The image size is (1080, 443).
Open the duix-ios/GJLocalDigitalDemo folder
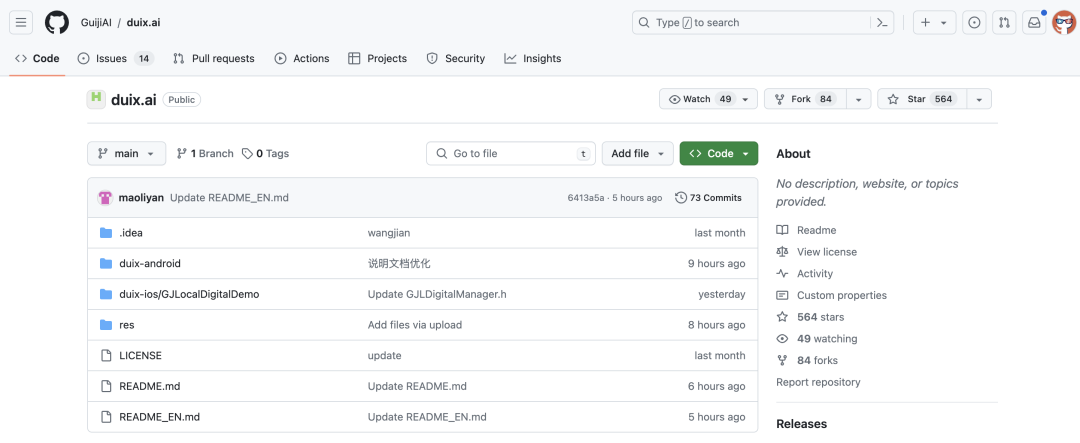point(189,294)
